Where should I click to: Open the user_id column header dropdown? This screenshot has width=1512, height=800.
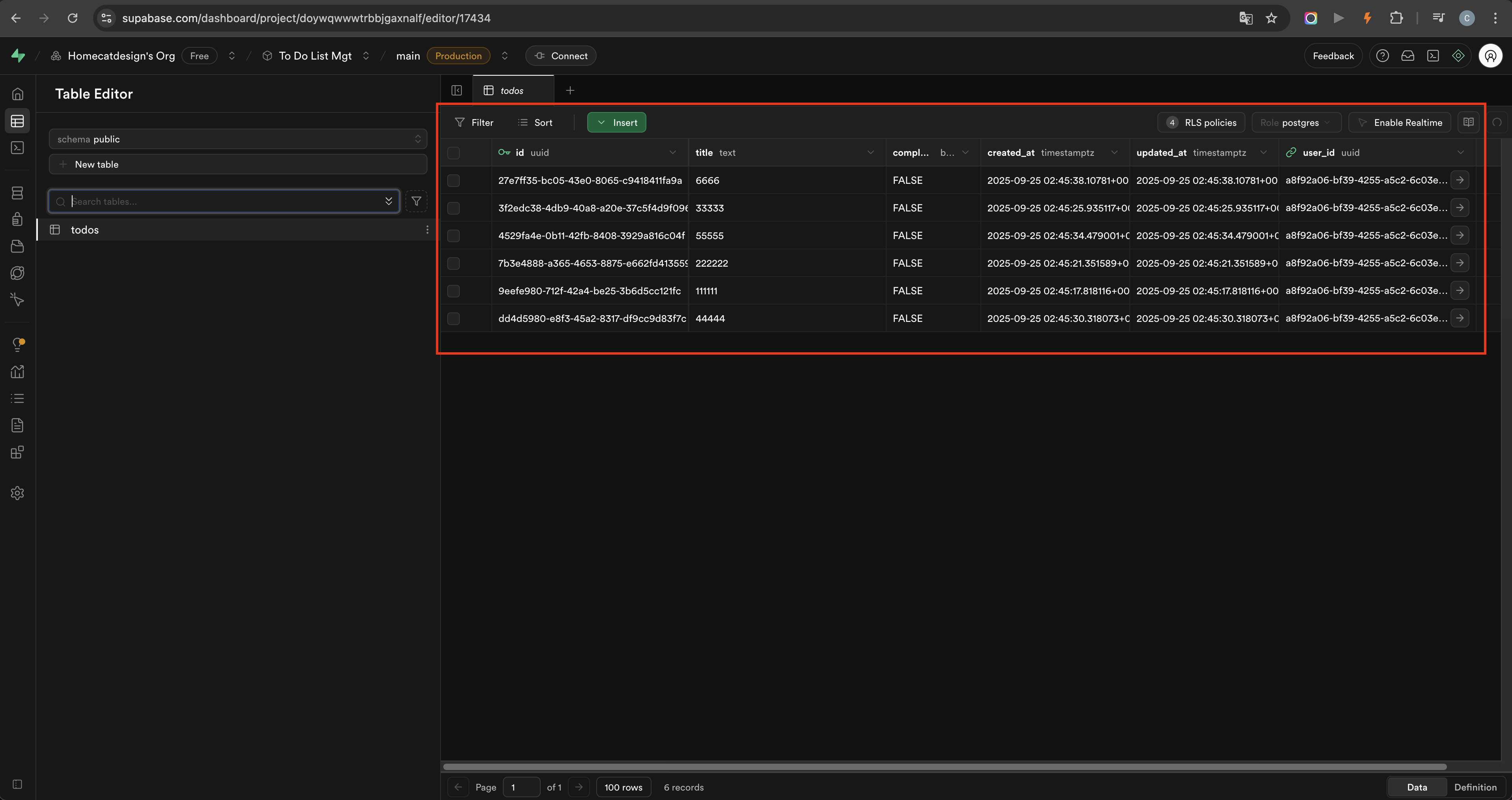tap(1460, 153)
